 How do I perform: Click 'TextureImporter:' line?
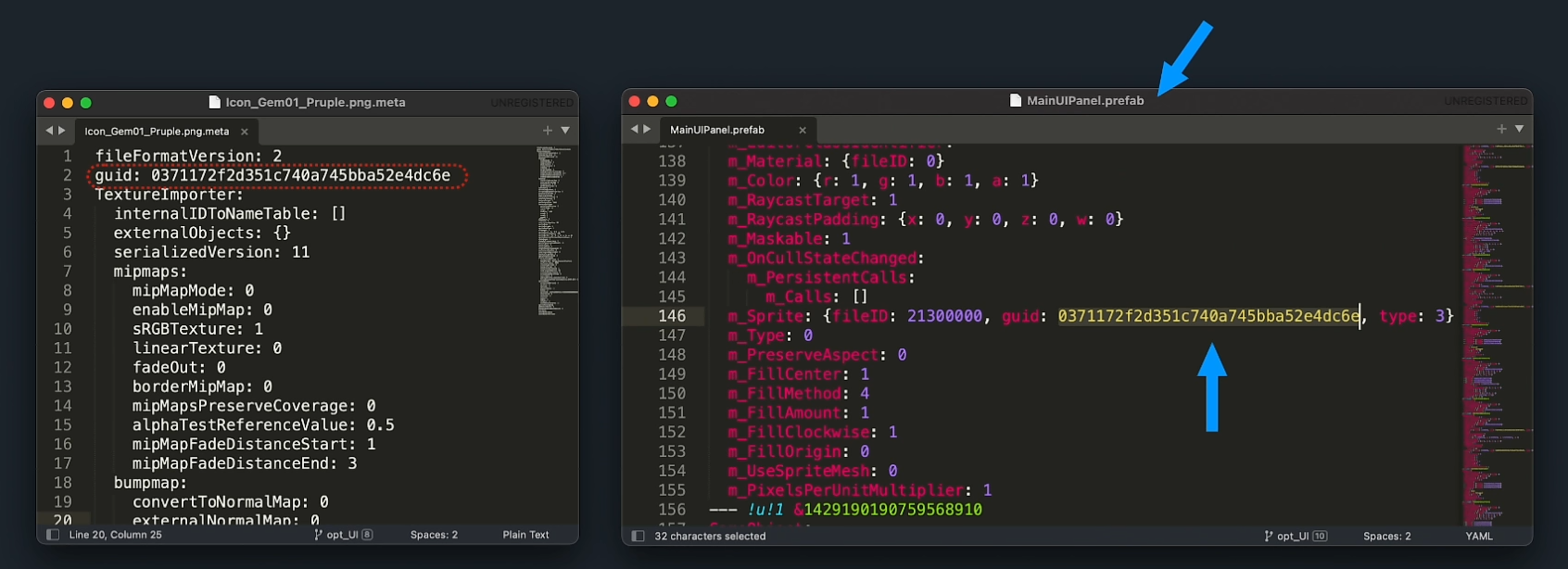coord(169,195)
